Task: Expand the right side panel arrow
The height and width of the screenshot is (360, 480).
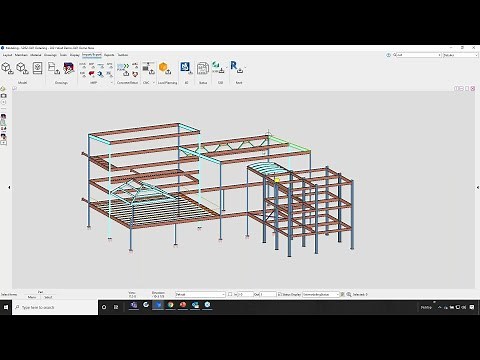Action: point(477,188)
